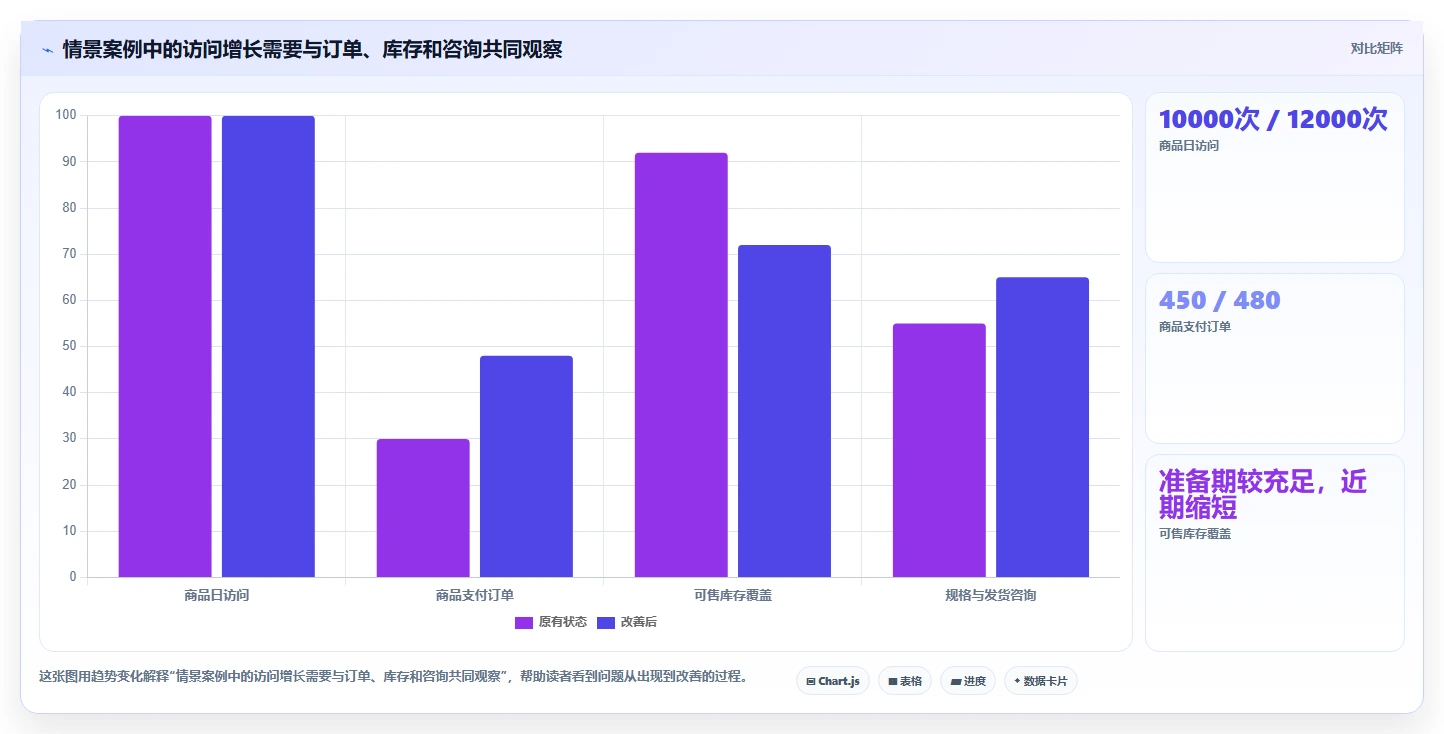Toggle the 原有状态 purple legend swatch
The height and width of the screenshot is (734, 1444).
[524, 622]
